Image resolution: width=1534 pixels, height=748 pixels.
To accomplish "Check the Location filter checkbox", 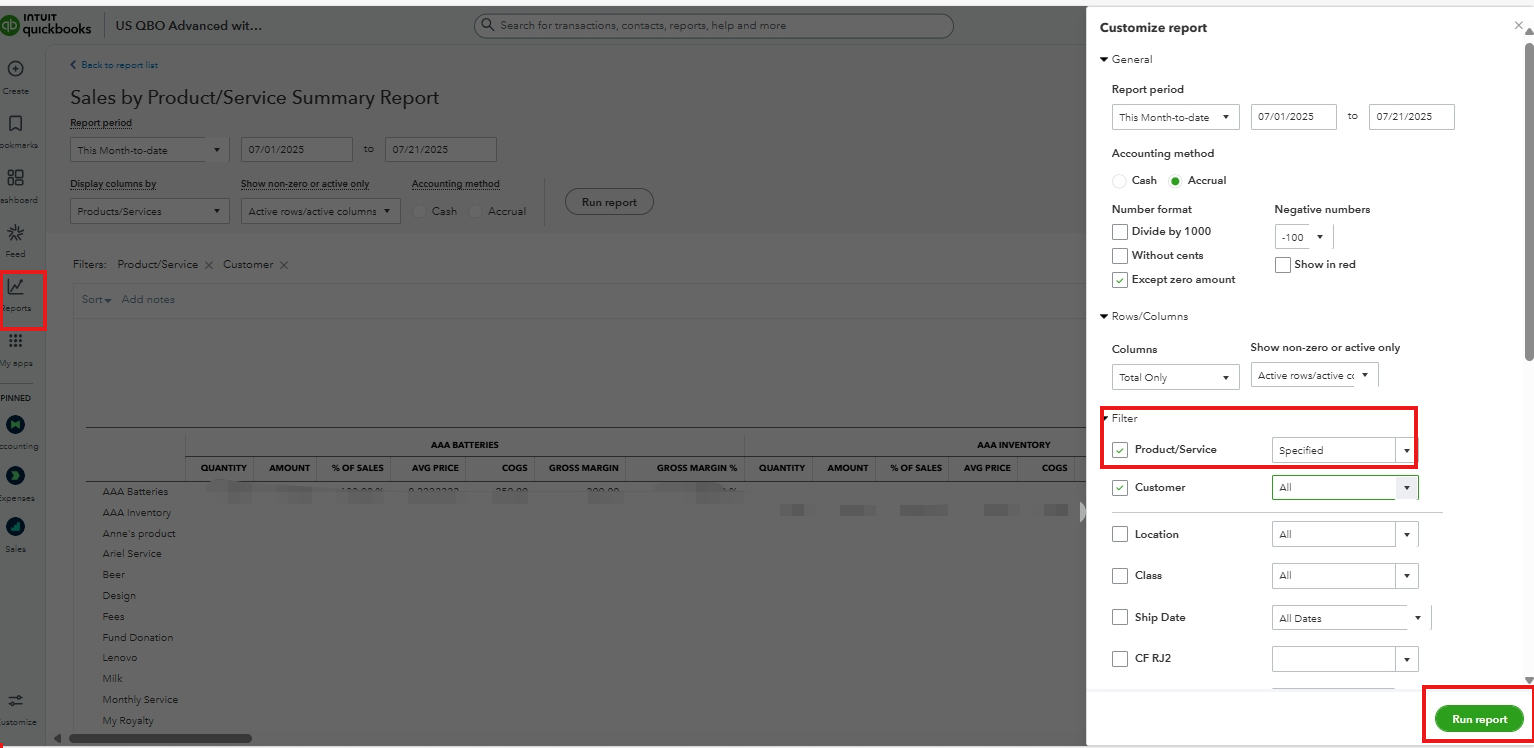I will pyautogui.click(x=1120, y=534).
